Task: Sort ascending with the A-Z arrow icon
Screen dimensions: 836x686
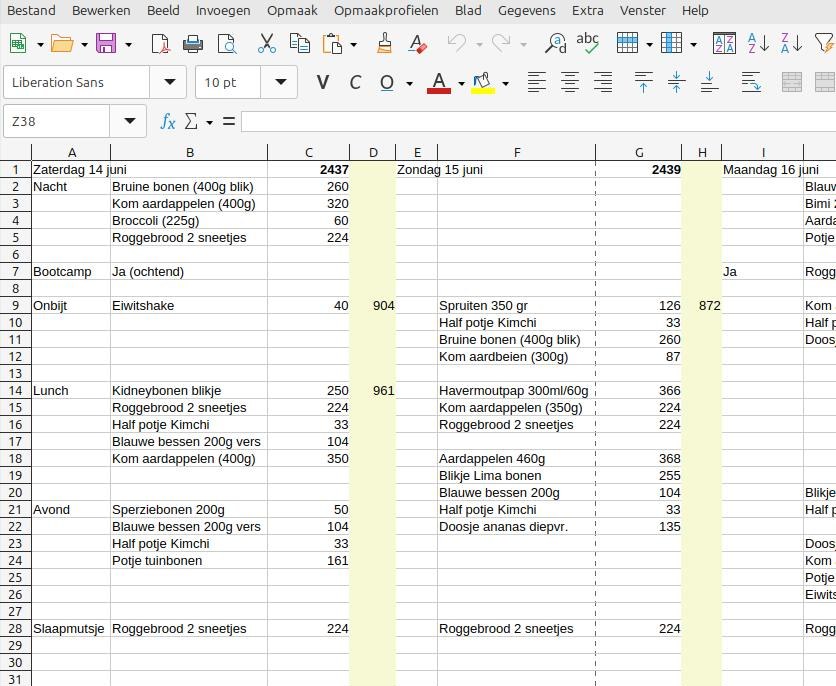Action: coord(758,44)
